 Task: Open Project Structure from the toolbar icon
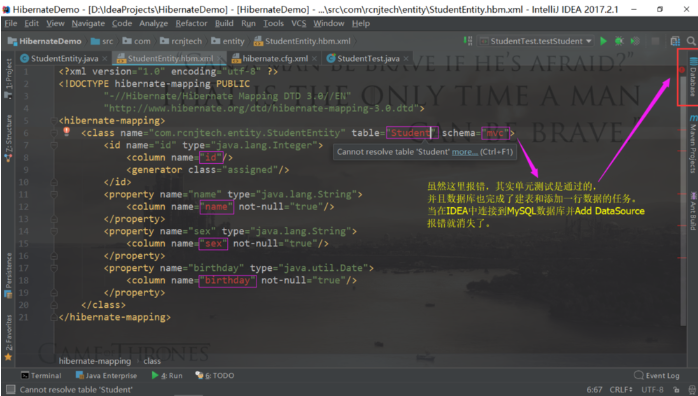click(x=675, y=41)
